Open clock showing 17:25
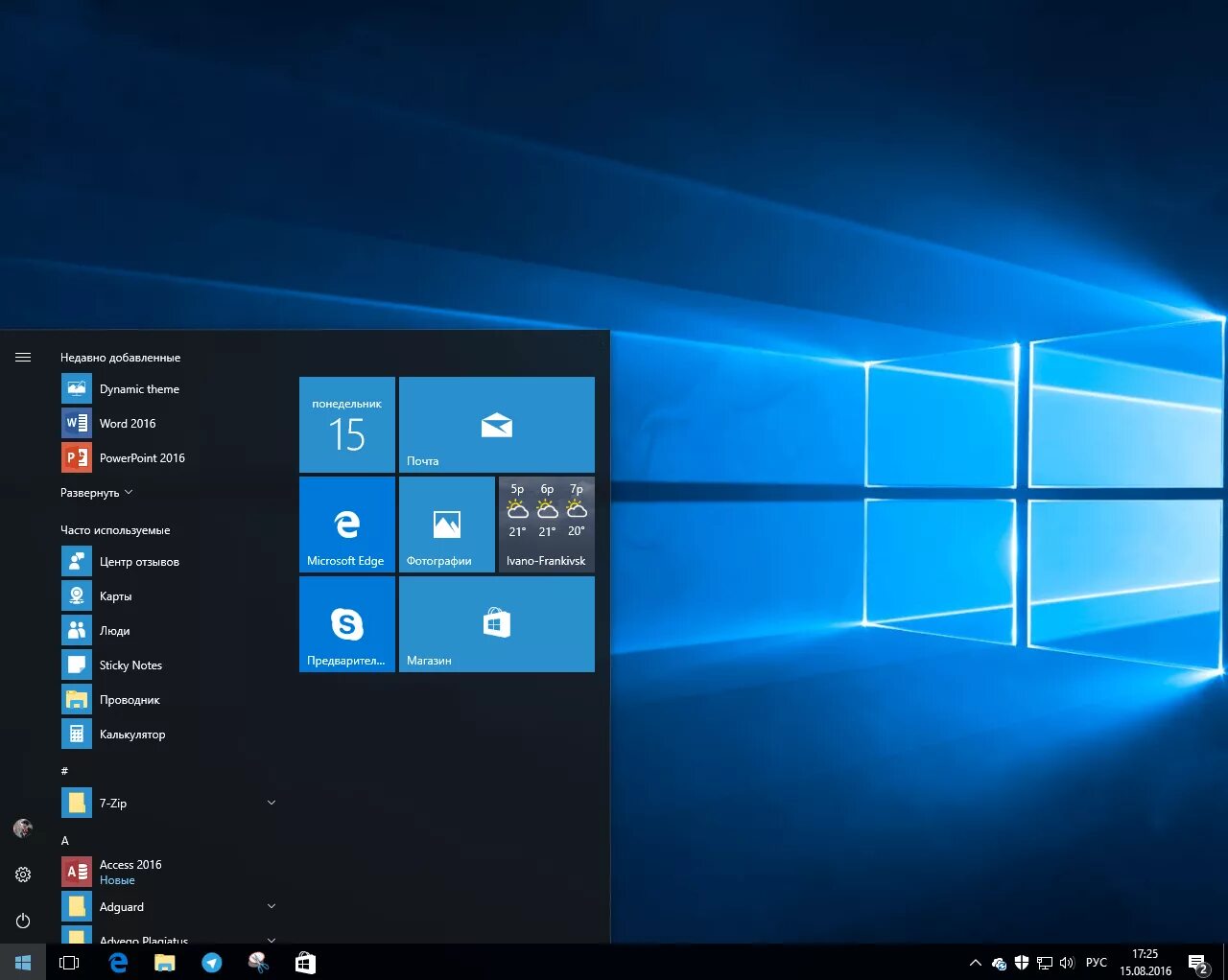 tap(1145, 962)
